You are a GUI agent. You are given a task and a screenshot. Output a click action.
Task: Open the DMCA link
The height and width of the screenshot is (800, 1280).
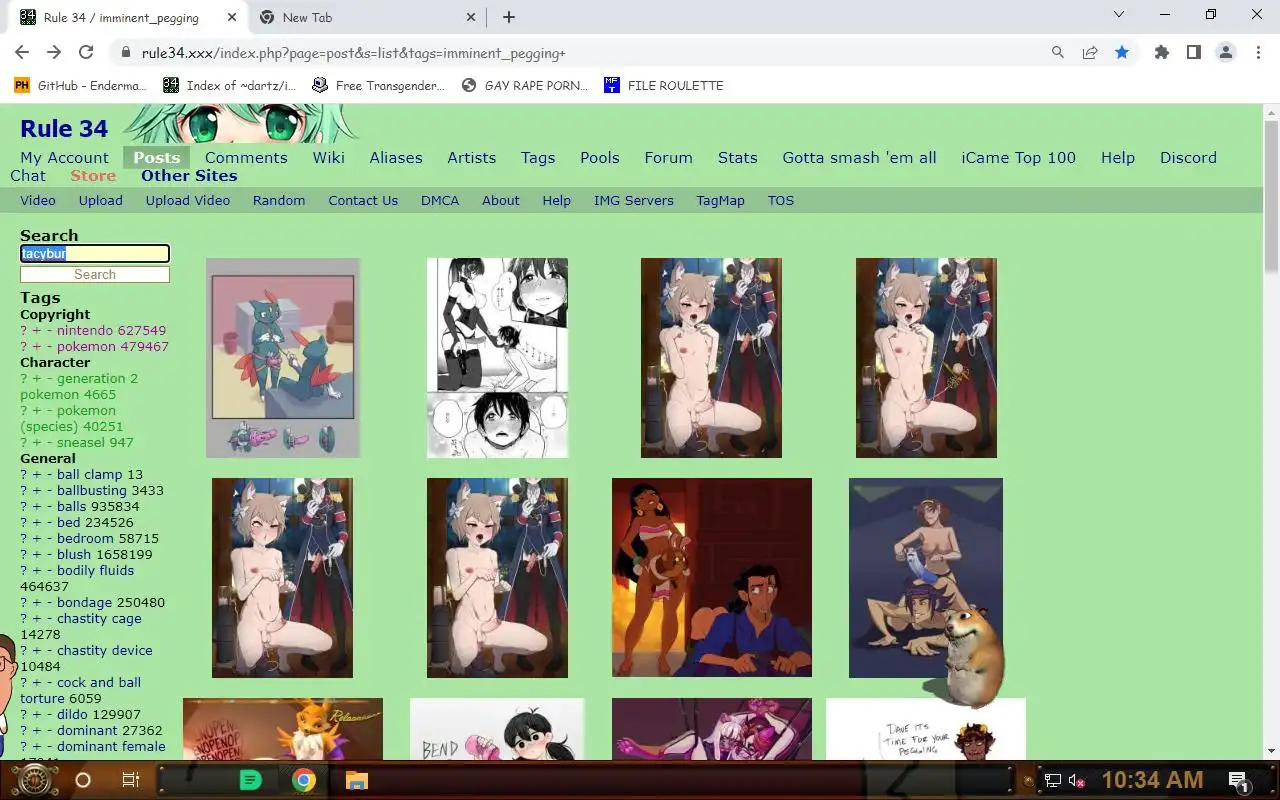point(440,200)
